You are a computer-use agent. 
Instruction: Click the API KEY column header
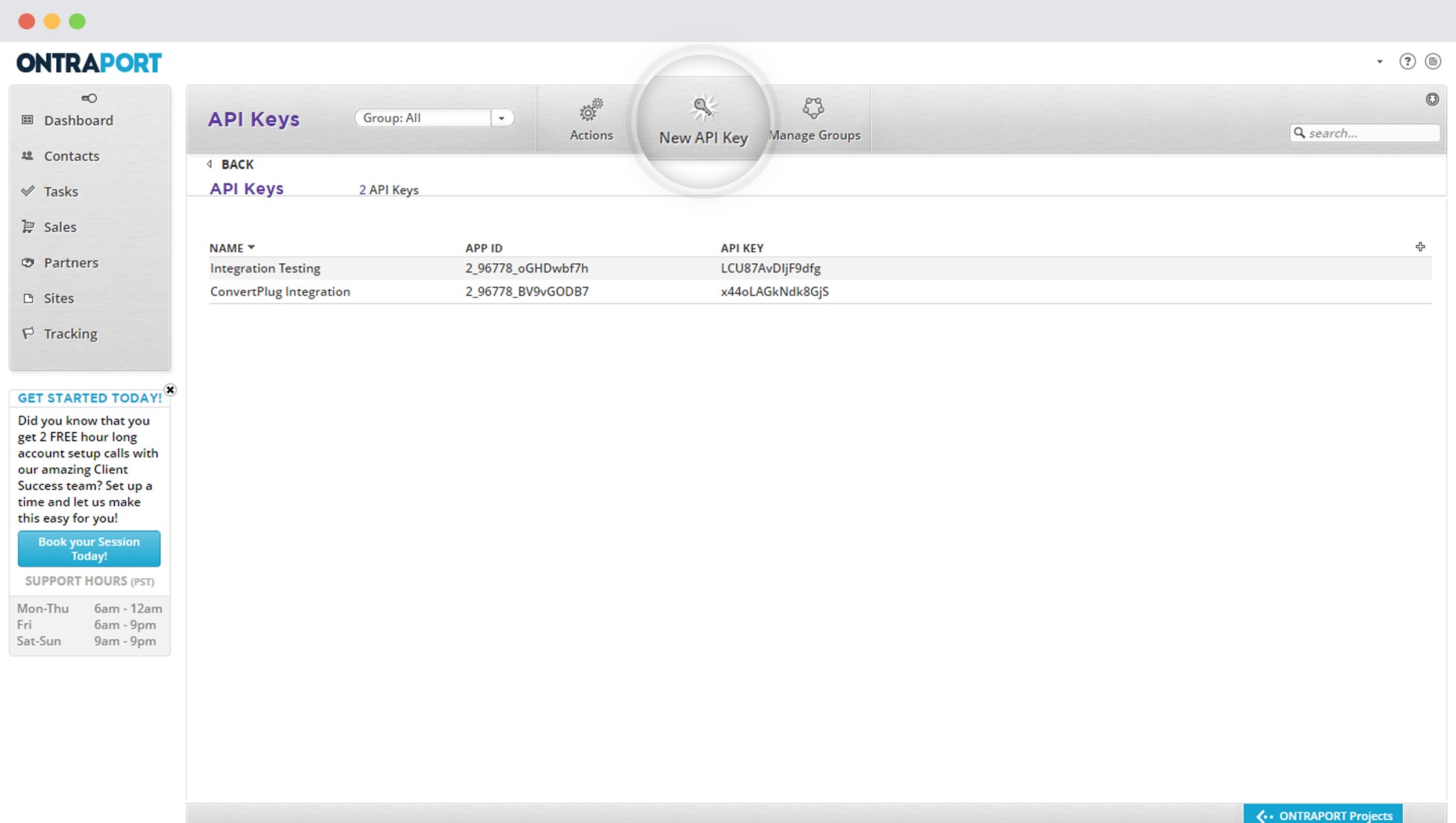tap(742, 248)
